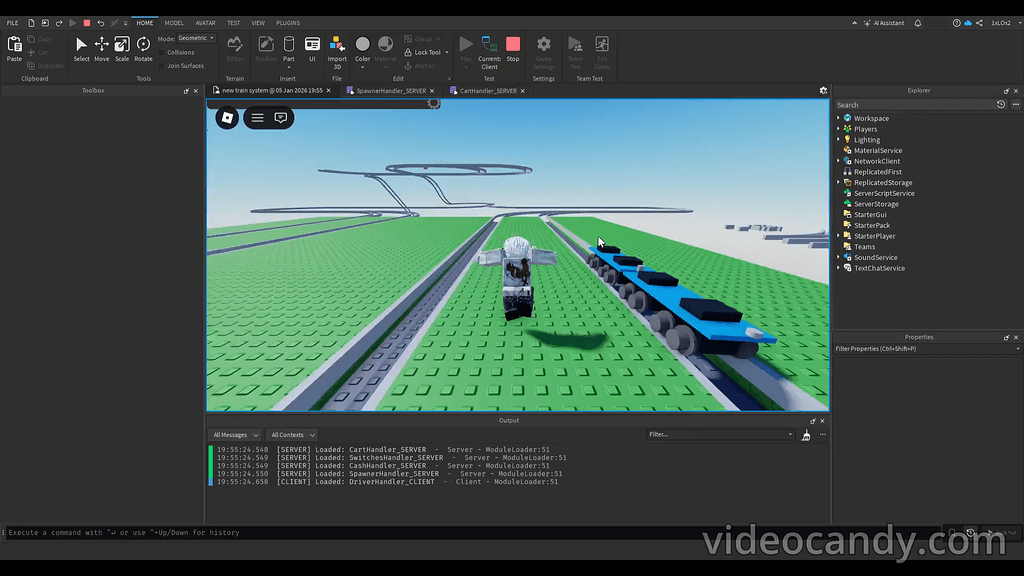Switch to the VIEW ribbon tab

(258, 23)
